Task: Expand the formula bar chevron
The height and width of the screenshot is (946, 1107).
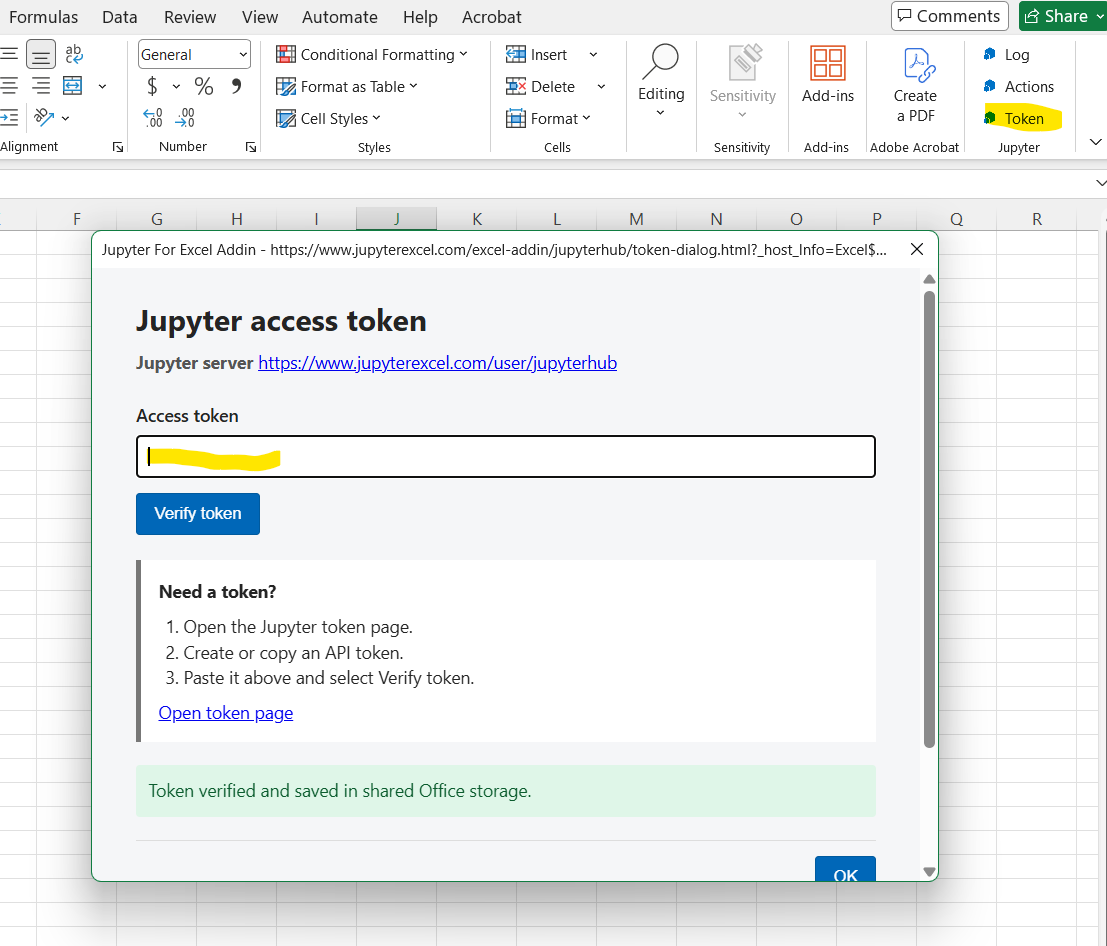Action: click(1101, 183)
